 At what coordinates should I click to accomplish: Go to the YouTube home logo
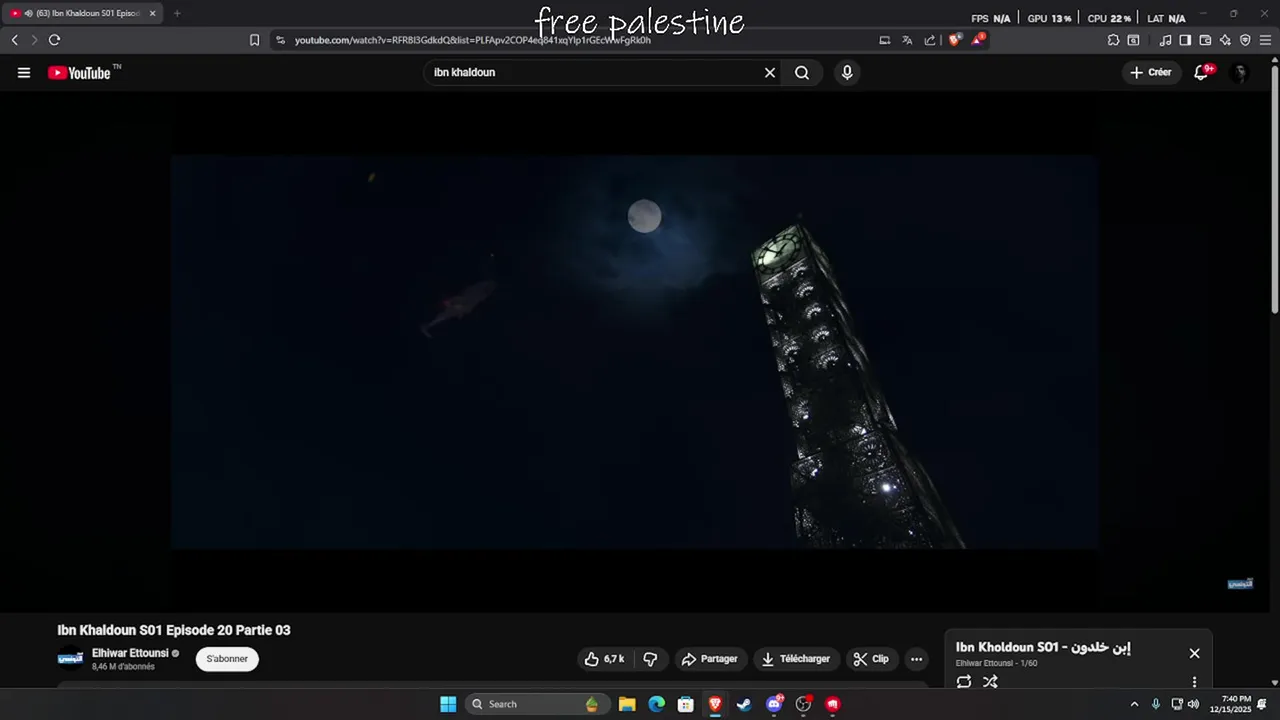(x=79, y=72)
